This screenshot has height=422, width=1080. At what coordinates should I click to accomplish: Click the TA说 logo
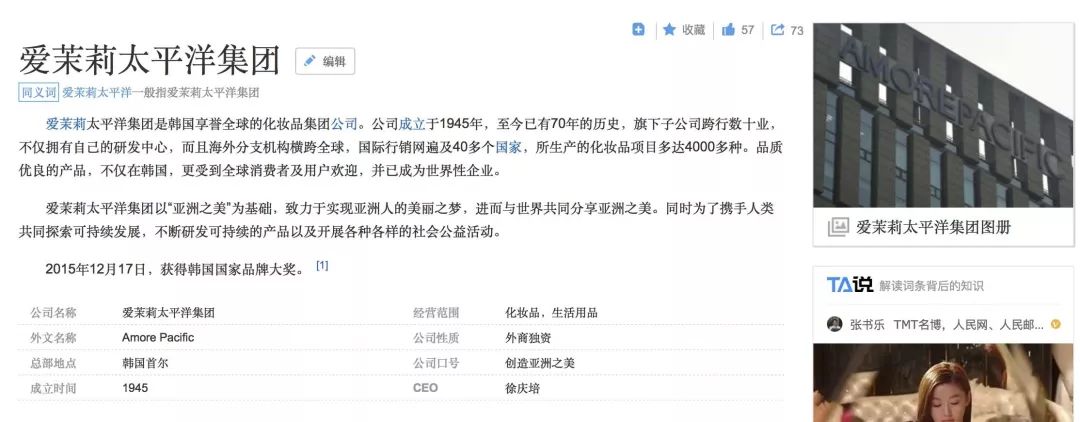pyautogui.click(x=849, y=285)
